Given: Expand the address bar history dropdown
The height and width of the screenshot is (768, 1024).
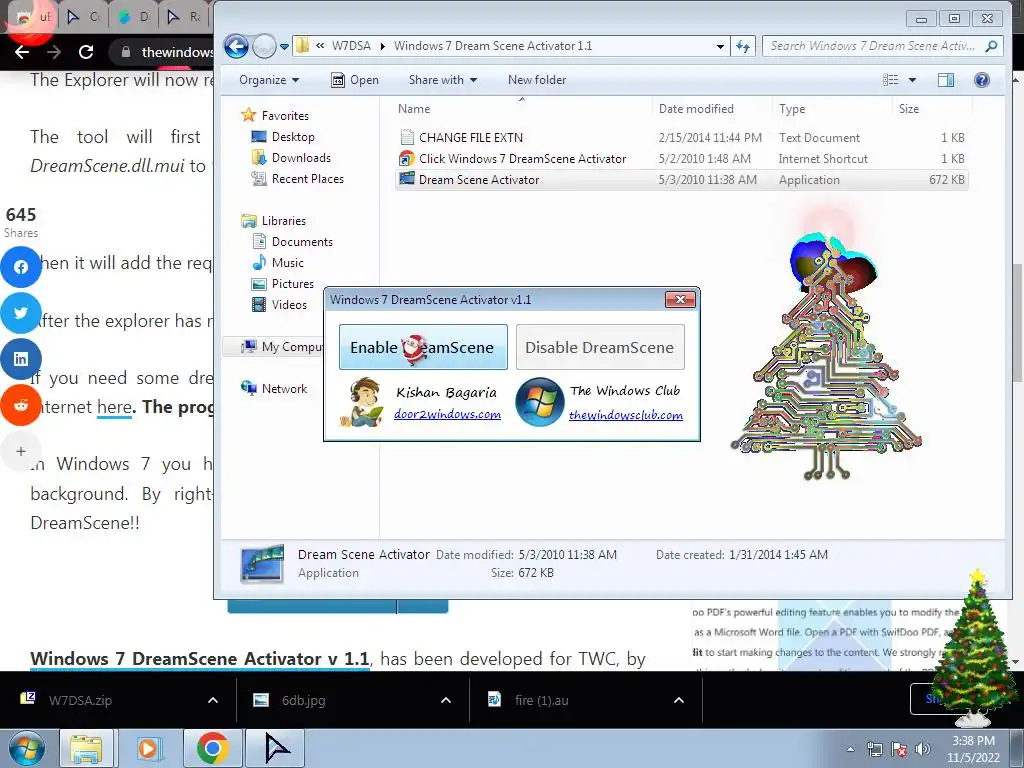Looking at the screenshot, I should point(720,46).
